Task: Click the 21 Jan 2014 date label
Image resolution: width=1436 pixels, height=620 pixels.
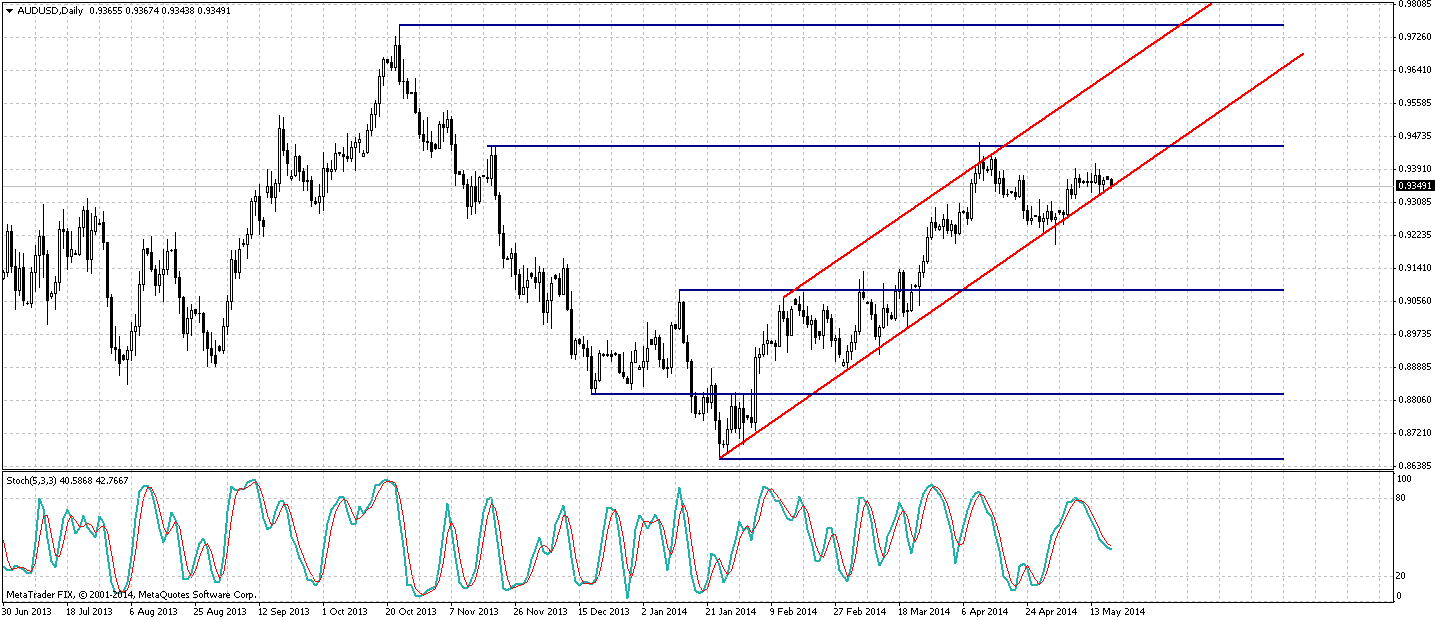Action: (x=731, y=610)
